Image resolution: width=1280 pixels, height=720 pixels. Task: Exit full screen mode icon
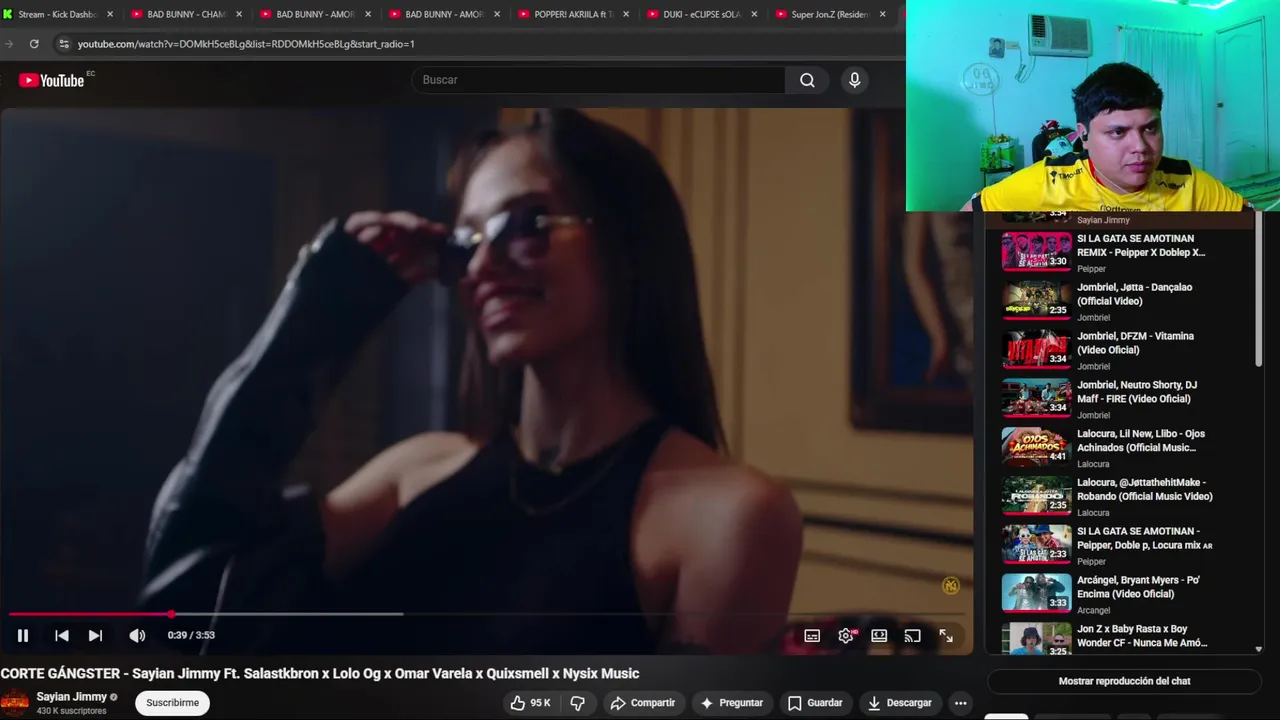[946, 636]
